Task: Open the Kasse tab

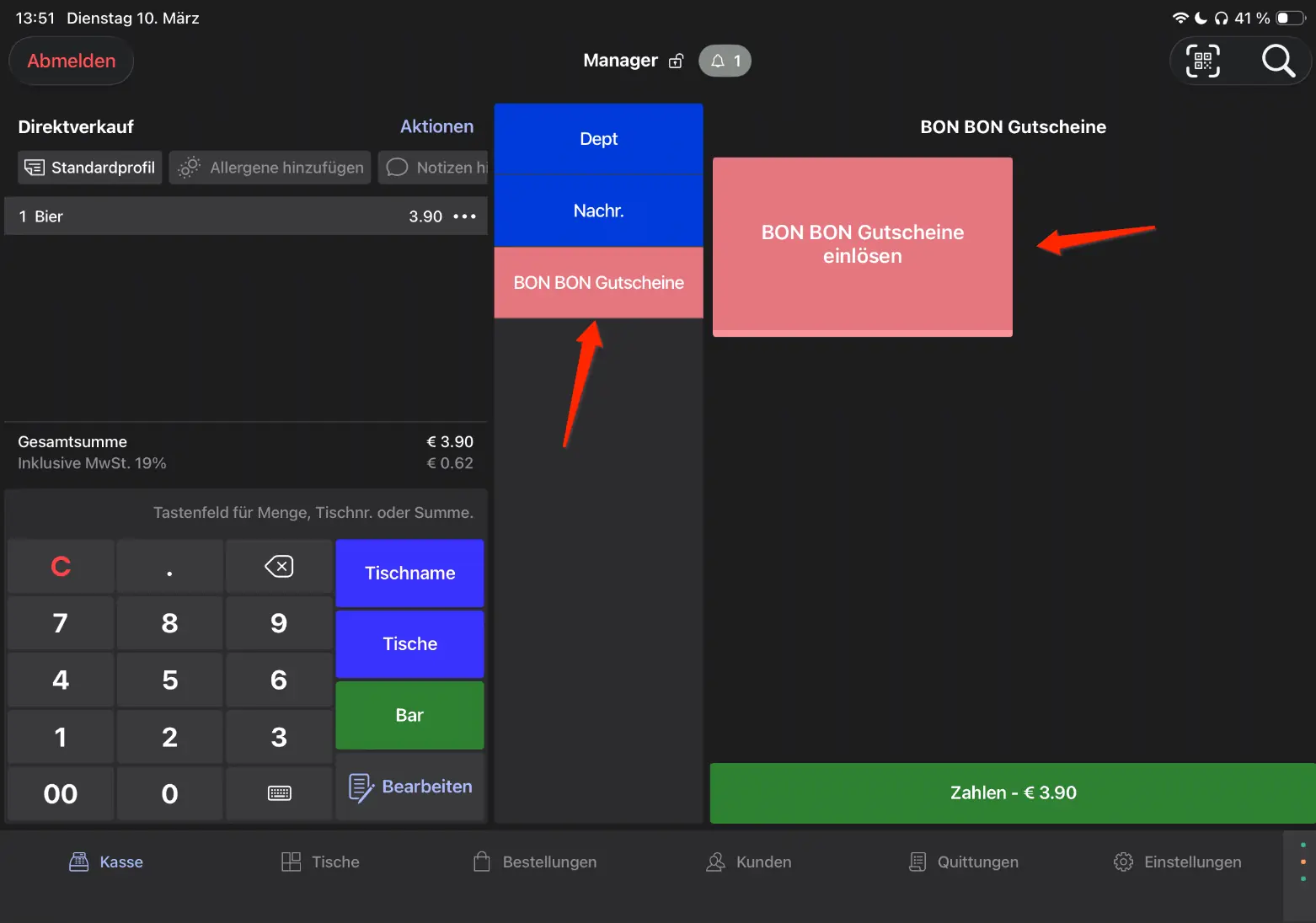Action: point(106,862)
